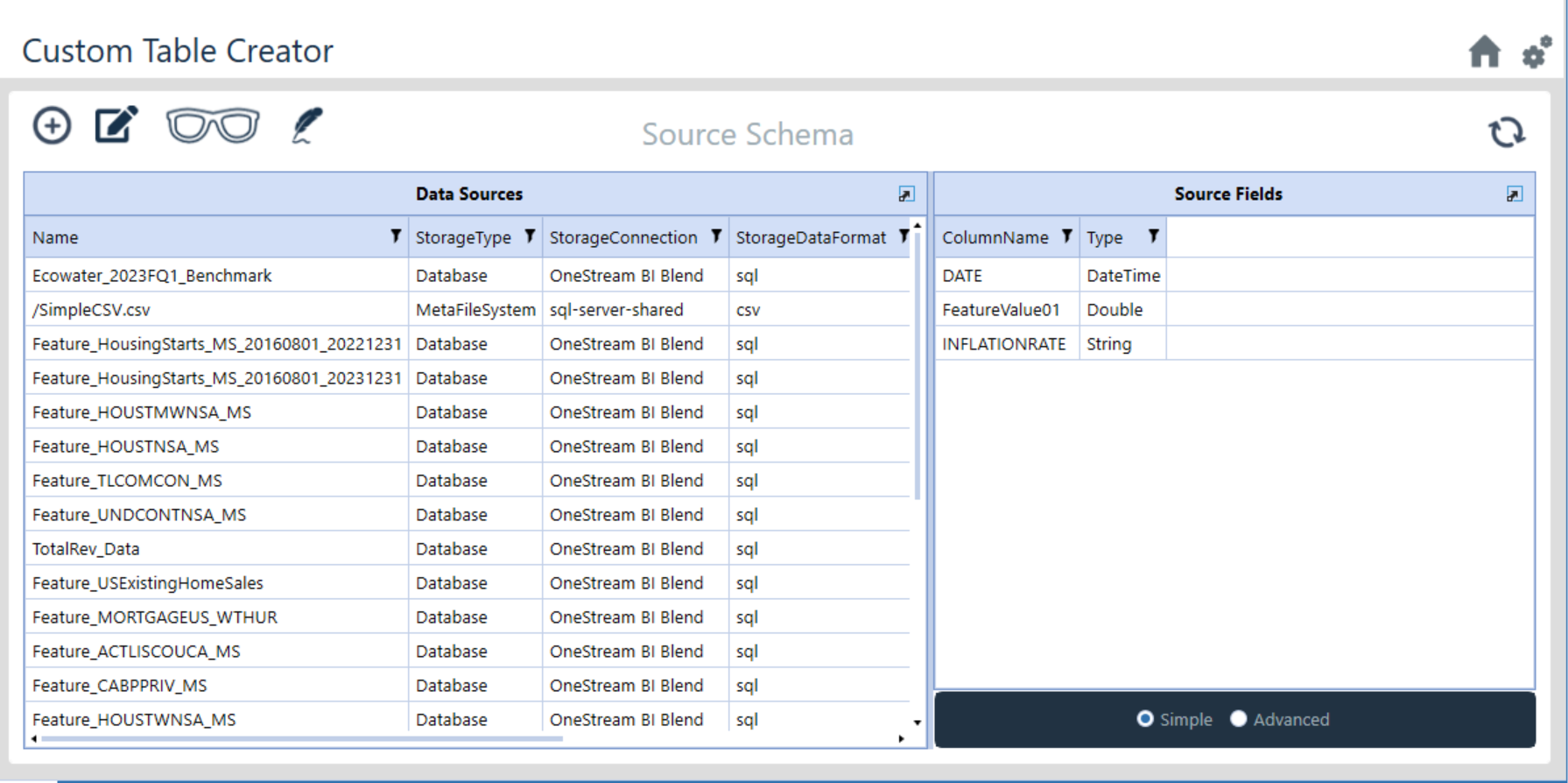The height and width of the screenshot is (783, 1568).
Task: Select the Simple radio option
Action: click(1145, 719)
